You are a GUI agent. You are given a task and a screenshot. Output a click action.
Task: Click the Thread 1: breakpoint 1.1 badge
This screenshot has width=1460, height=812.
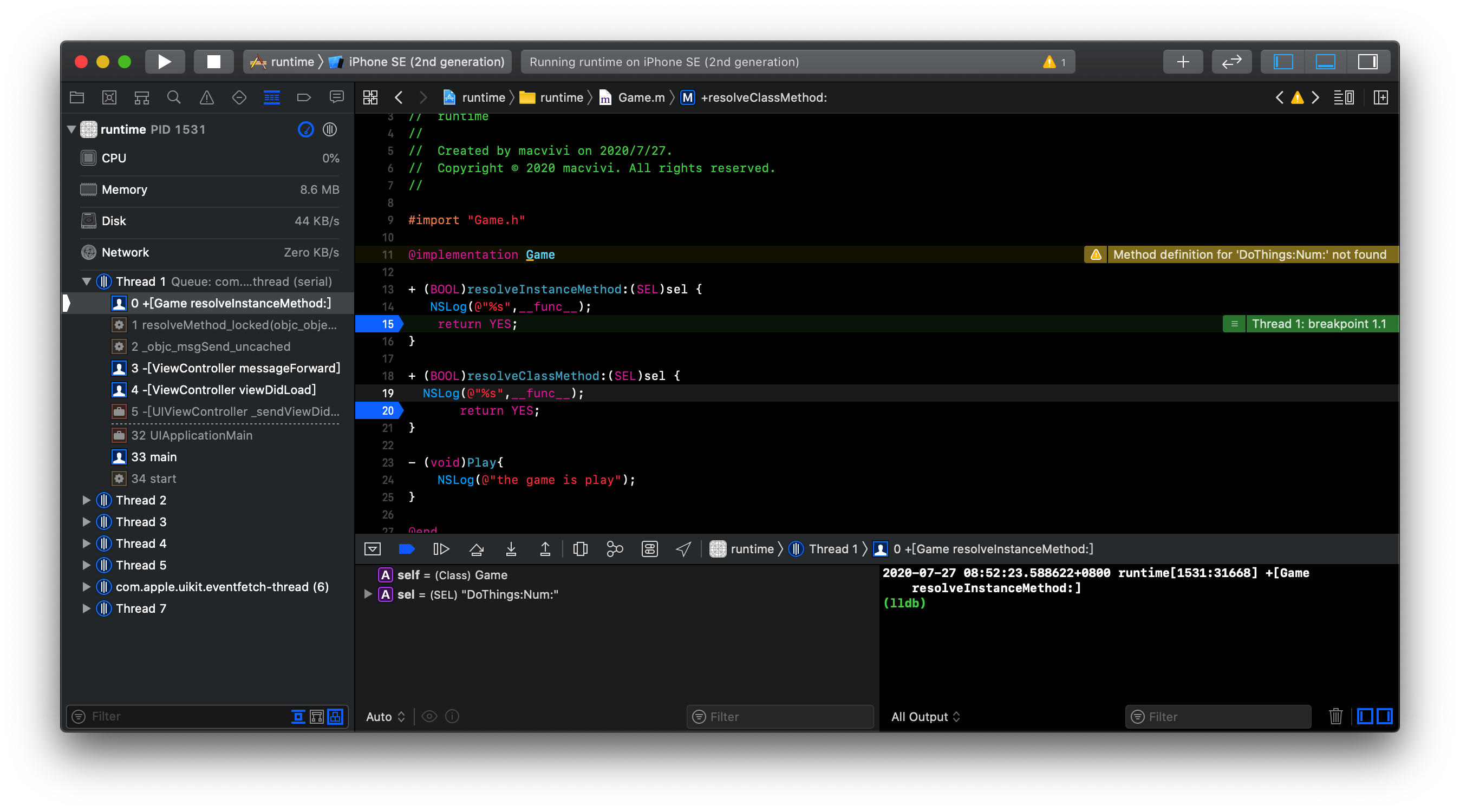click(1311, 324)
